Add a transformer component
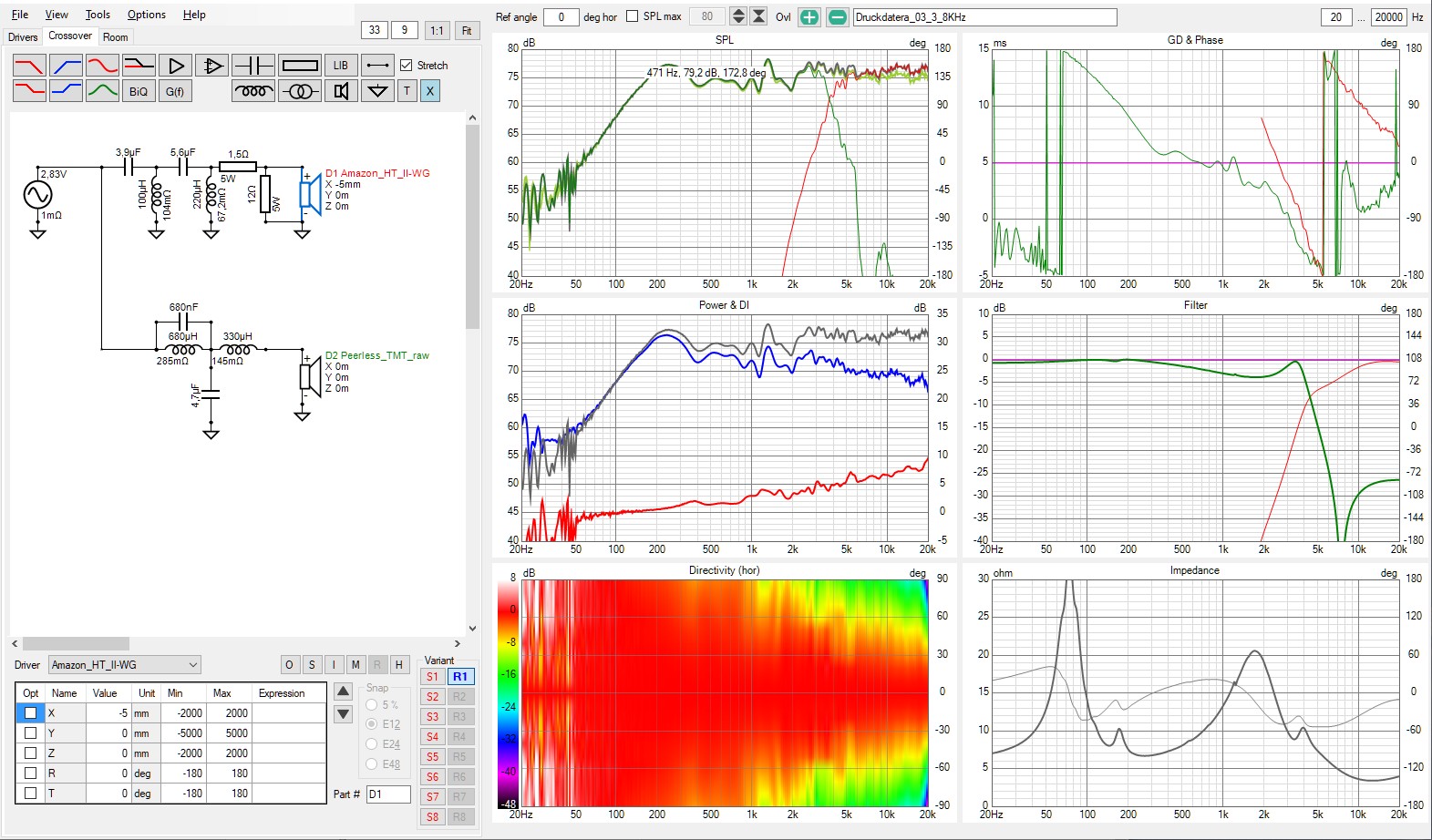Screen dimensions: 1432x840 point(300,91)
